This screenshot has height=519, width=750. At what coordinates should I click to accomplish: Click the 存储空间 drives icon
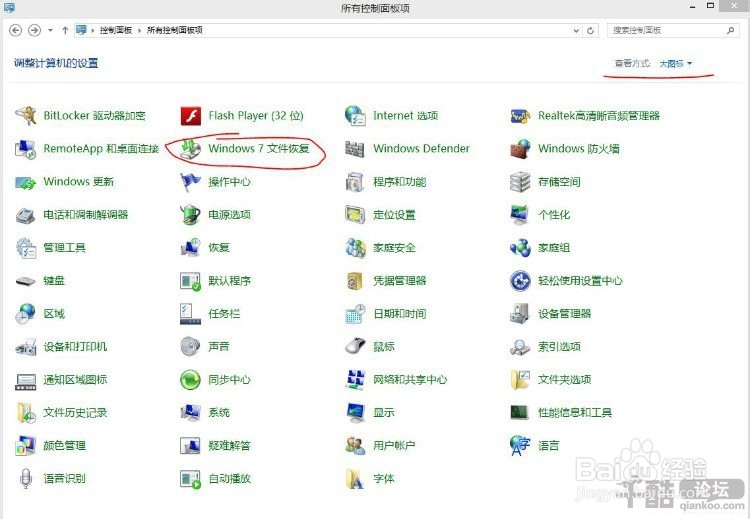coord(520,182)
